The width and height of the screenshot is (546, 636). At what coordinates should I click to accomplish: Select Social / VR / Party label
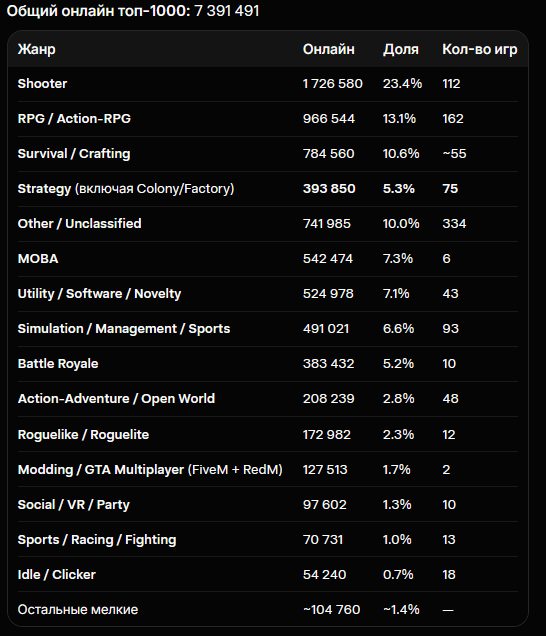(73, 505)
